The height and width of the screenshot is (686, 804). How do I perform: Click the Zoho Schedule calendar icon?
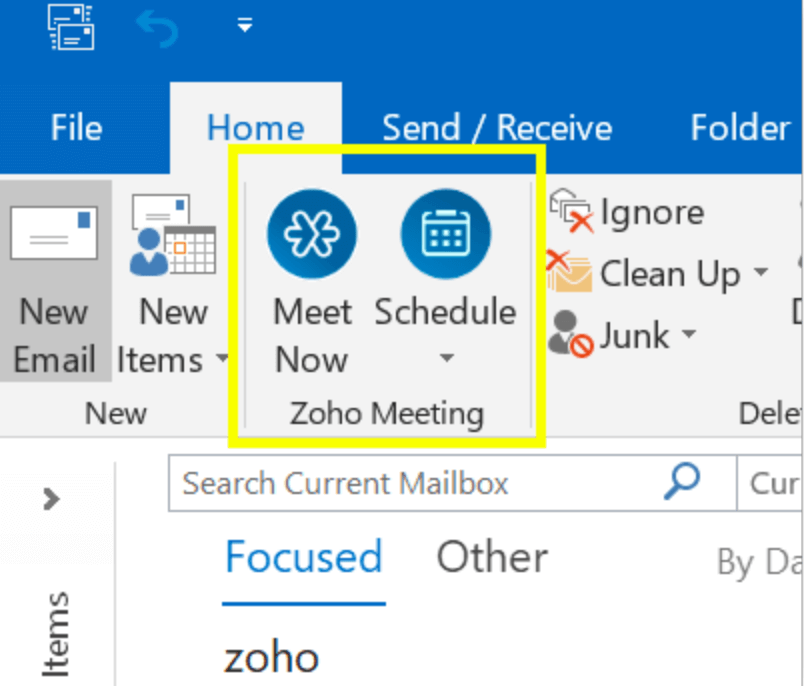[445, 234]
